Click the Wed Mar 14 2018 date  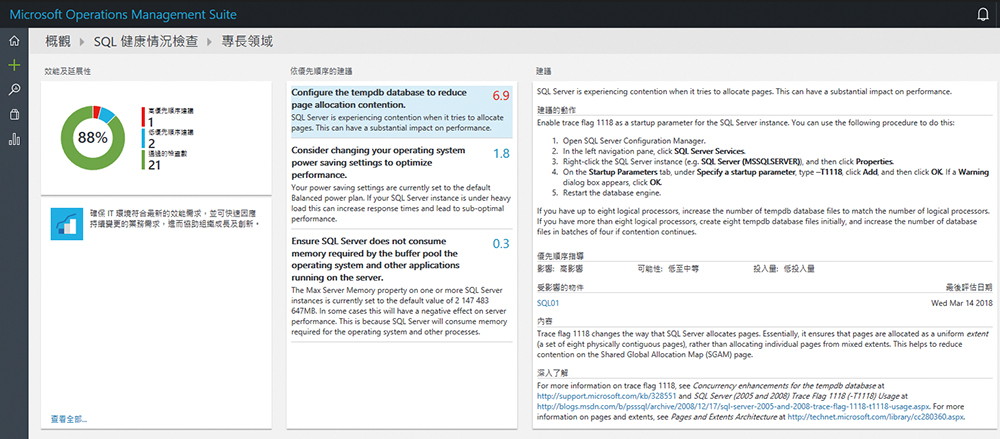(x=961, y=303)
